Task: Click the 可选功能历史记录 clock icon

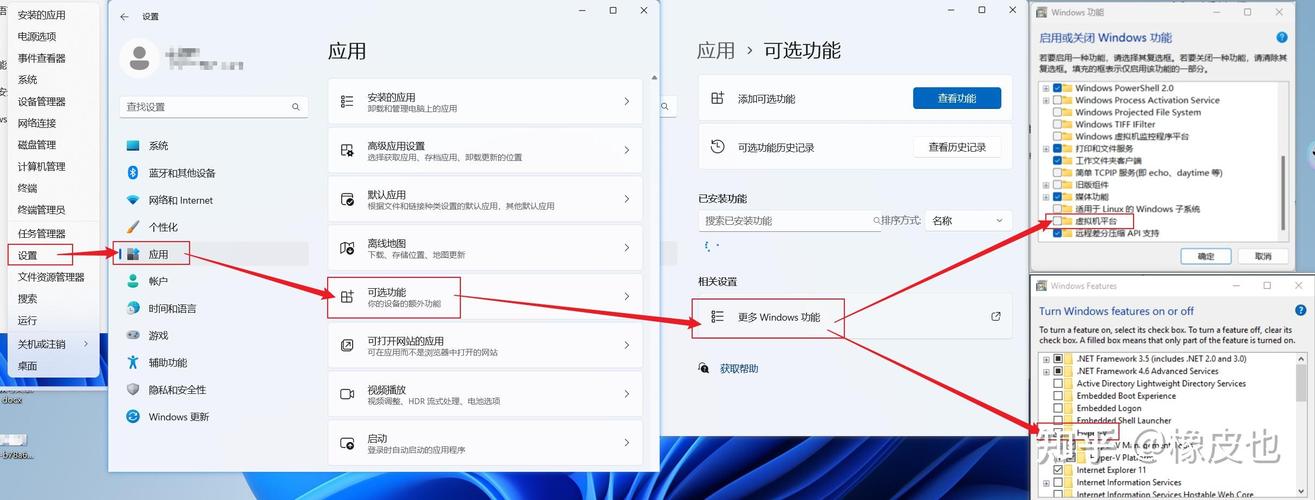Action: tap(717, 147)
